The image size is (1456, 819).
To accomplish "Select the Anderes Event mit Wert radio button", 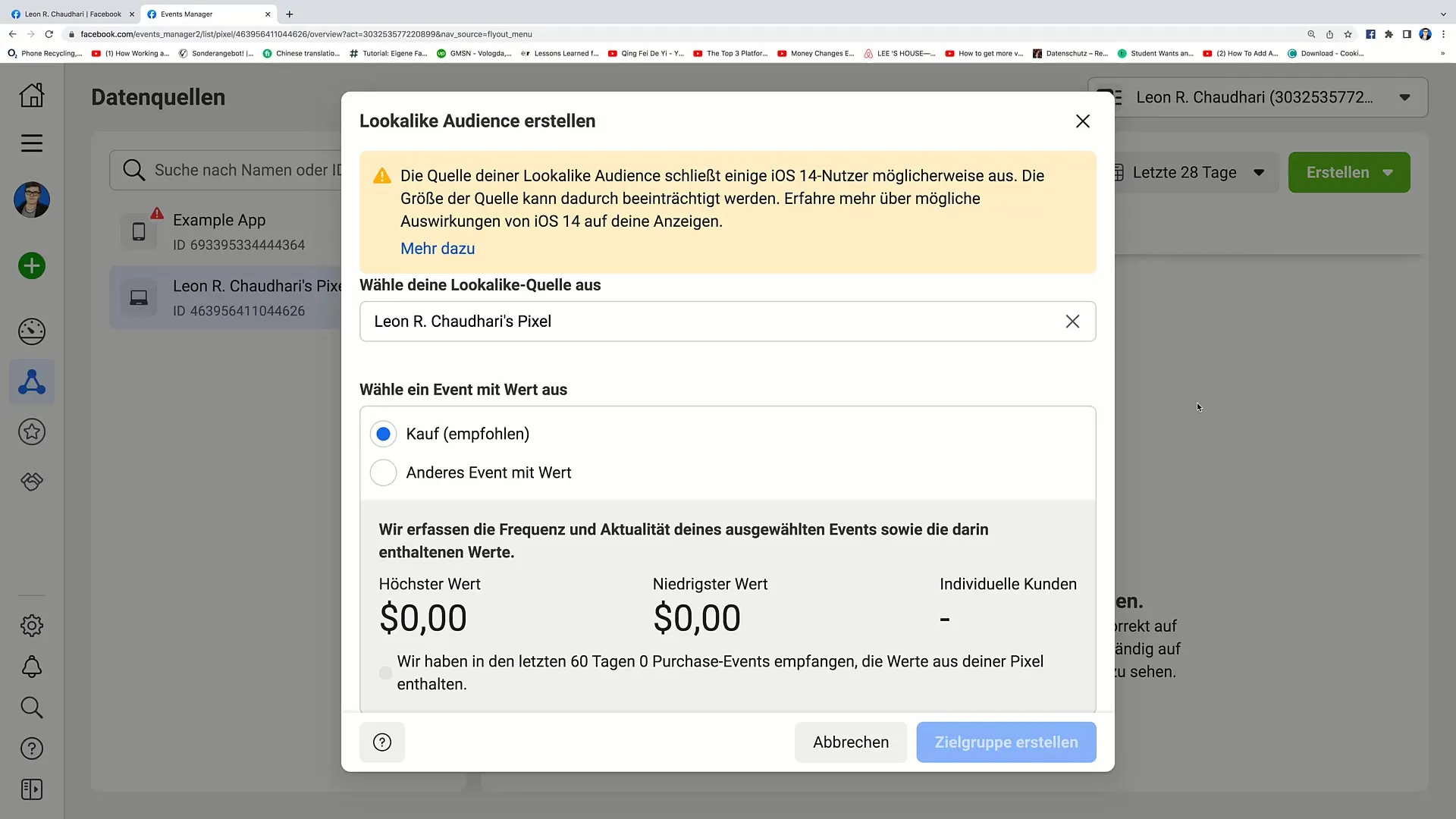I will (383, 472).
